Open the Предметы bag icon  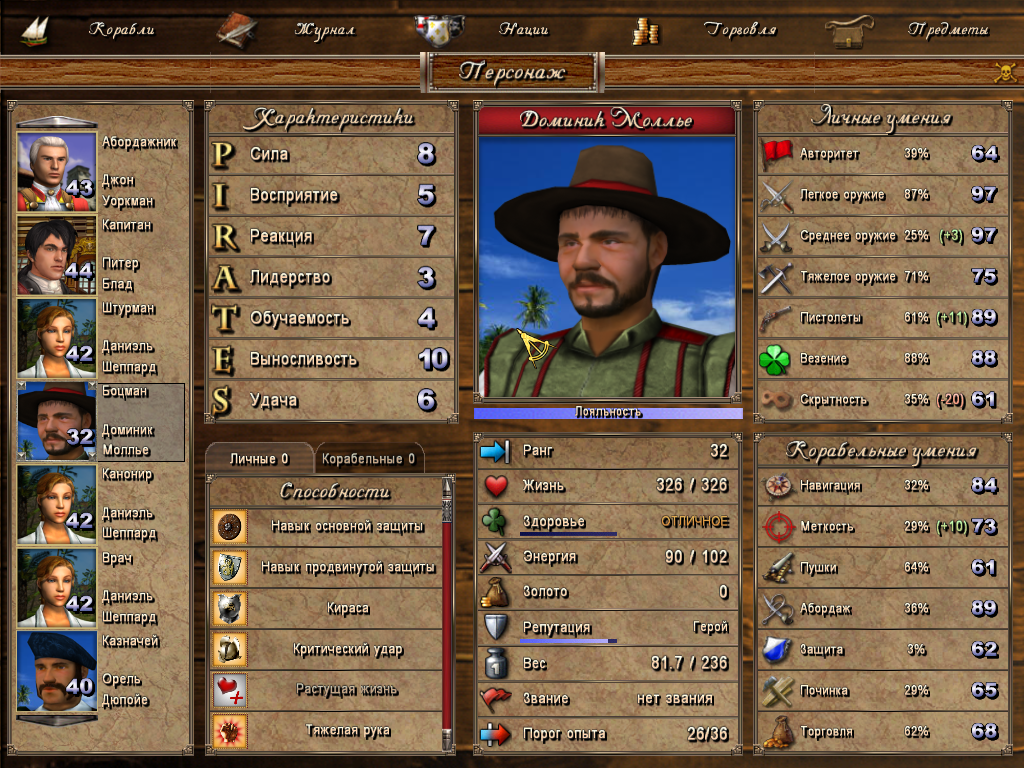(848, 31)
